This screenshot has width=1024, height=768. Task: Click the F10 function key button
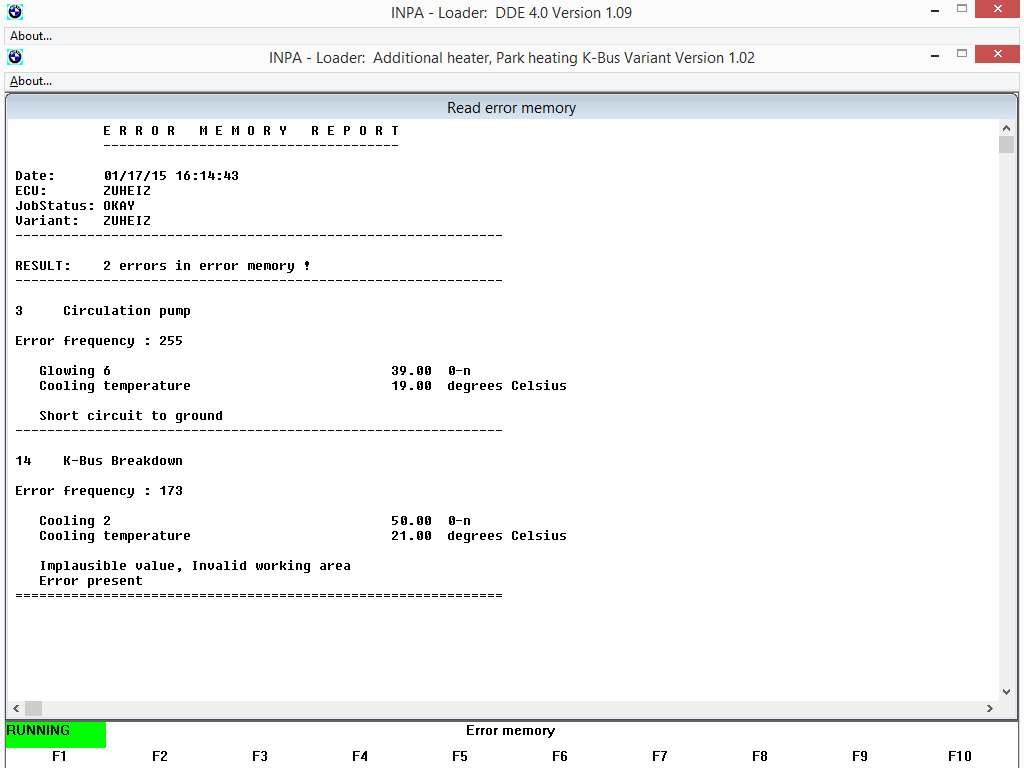[959, 756]
